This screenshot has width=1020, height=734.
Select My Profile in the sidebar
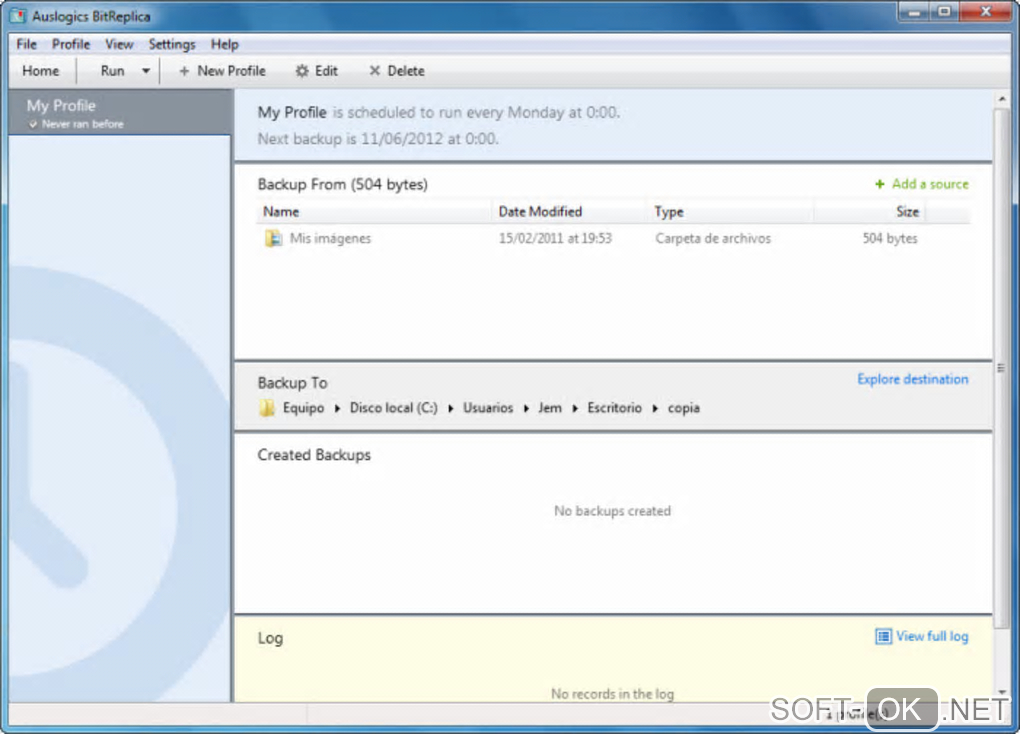(120, 113)
